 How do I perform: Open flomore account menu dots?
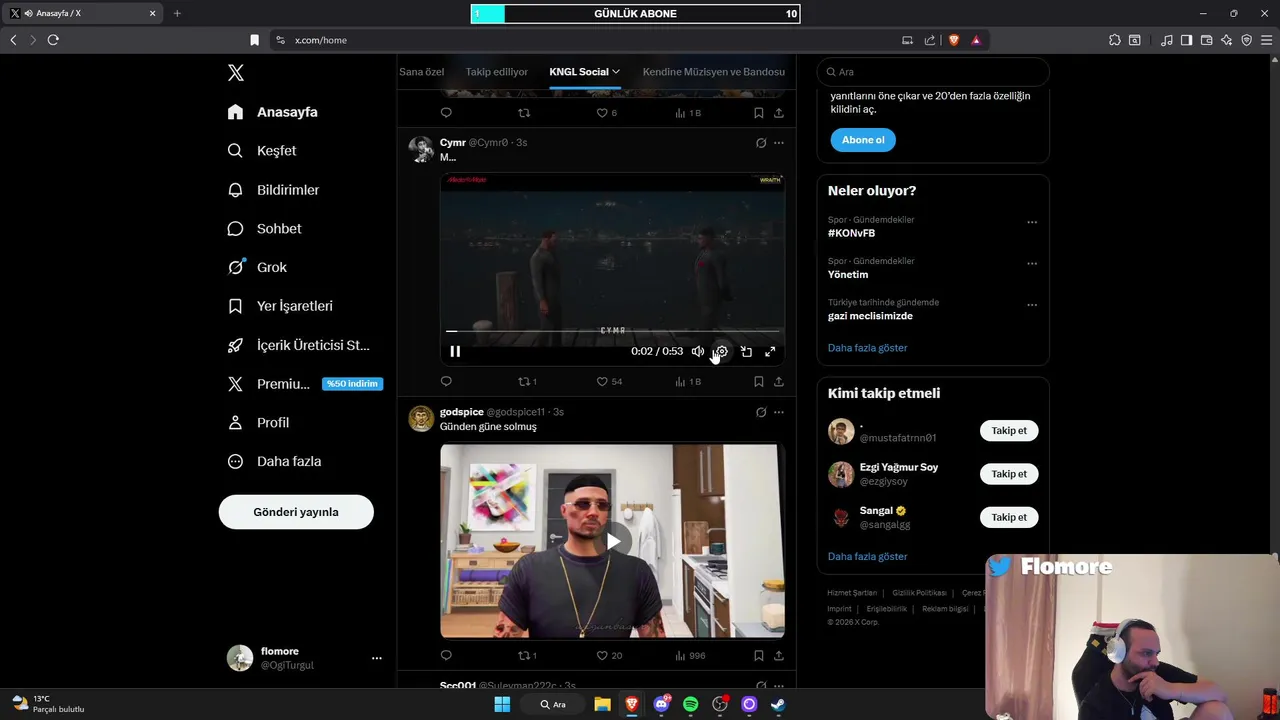[377, 658]
